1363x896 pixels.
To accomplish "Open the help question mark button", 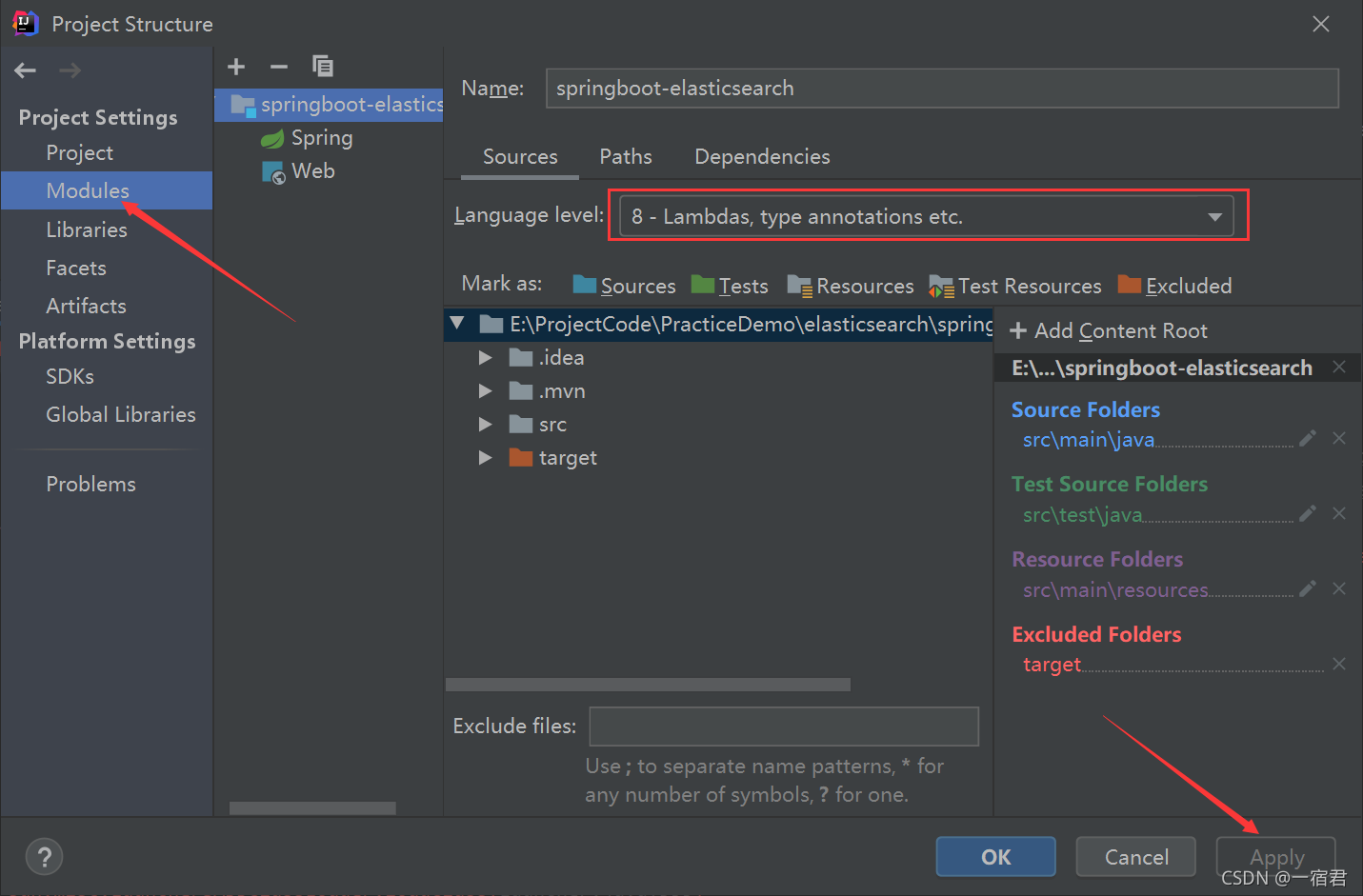I will coord(44,857).
